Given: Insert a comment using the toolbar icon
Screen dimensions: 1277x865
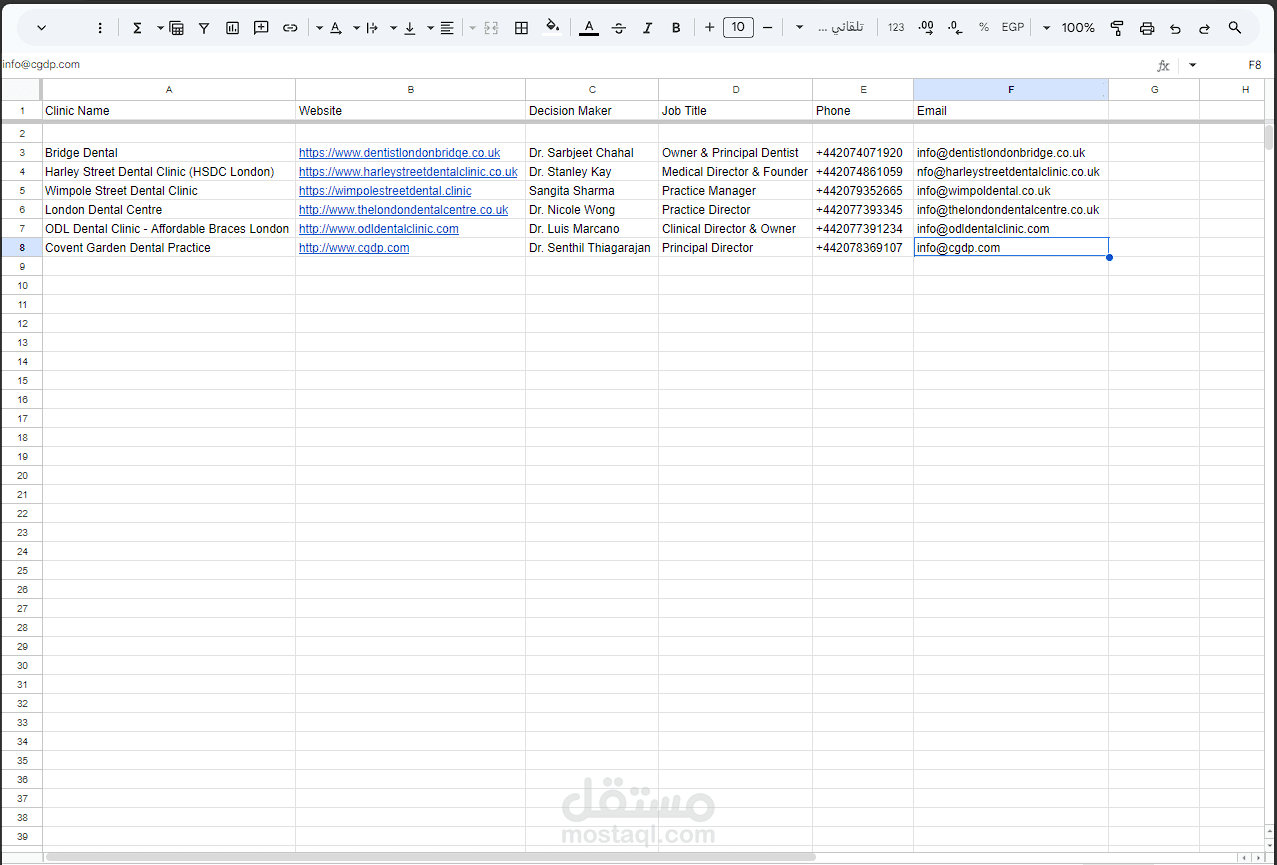Looking at the screenshot, I should pos(261,28).
